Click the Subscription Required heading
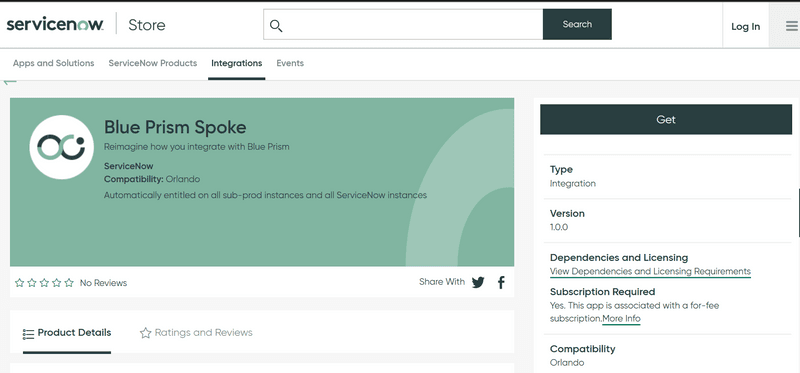 pos(603,292)
